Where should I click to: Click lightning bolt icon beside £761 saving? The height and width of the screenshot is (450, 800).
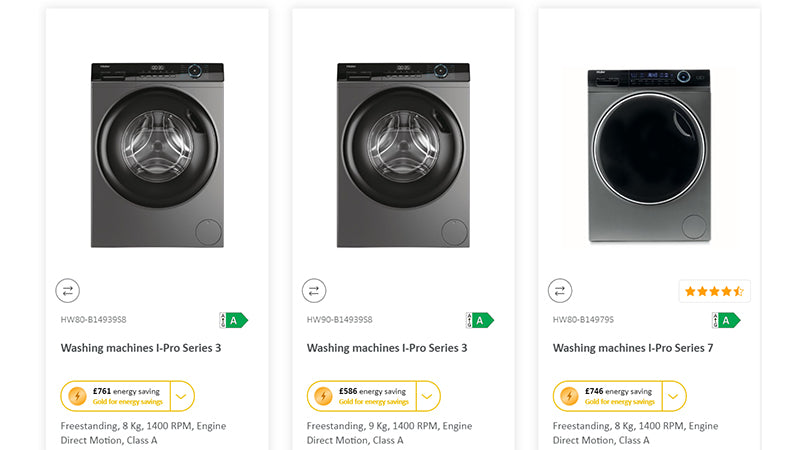tap(77, 396)
